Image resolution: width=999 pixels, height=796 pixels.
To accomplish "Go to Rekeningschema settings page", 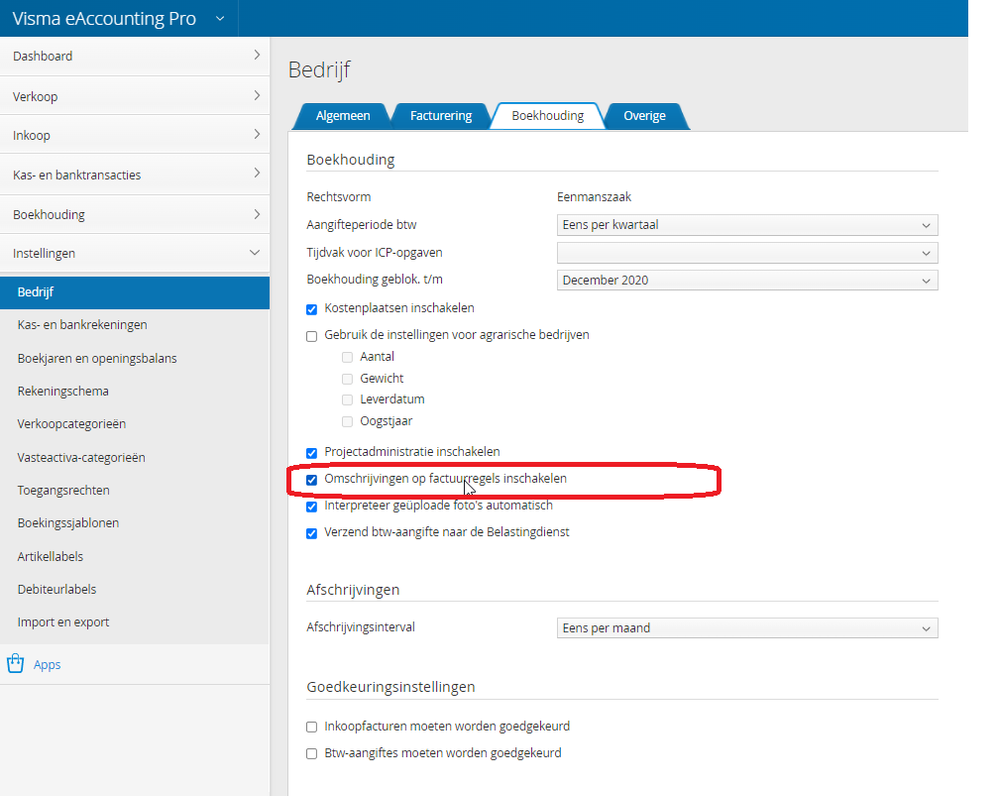I will [63, 391].
